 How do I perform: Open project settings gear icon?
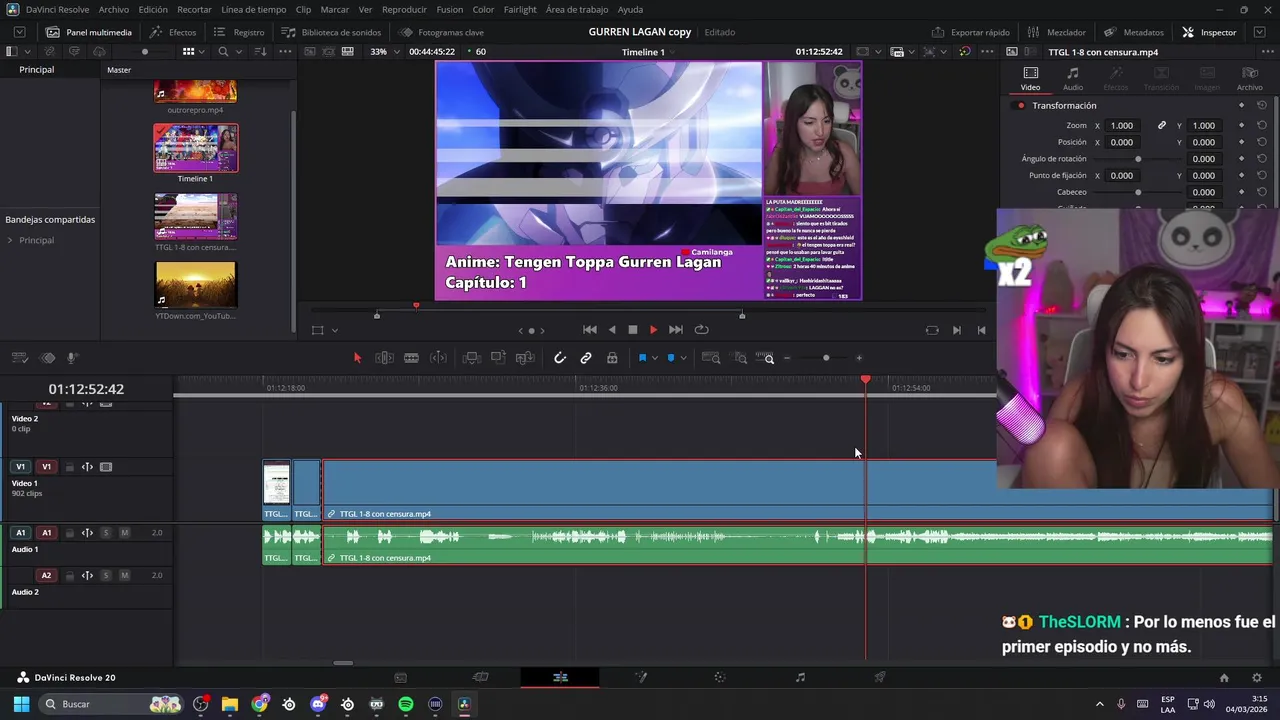(x=1257, y=678)
